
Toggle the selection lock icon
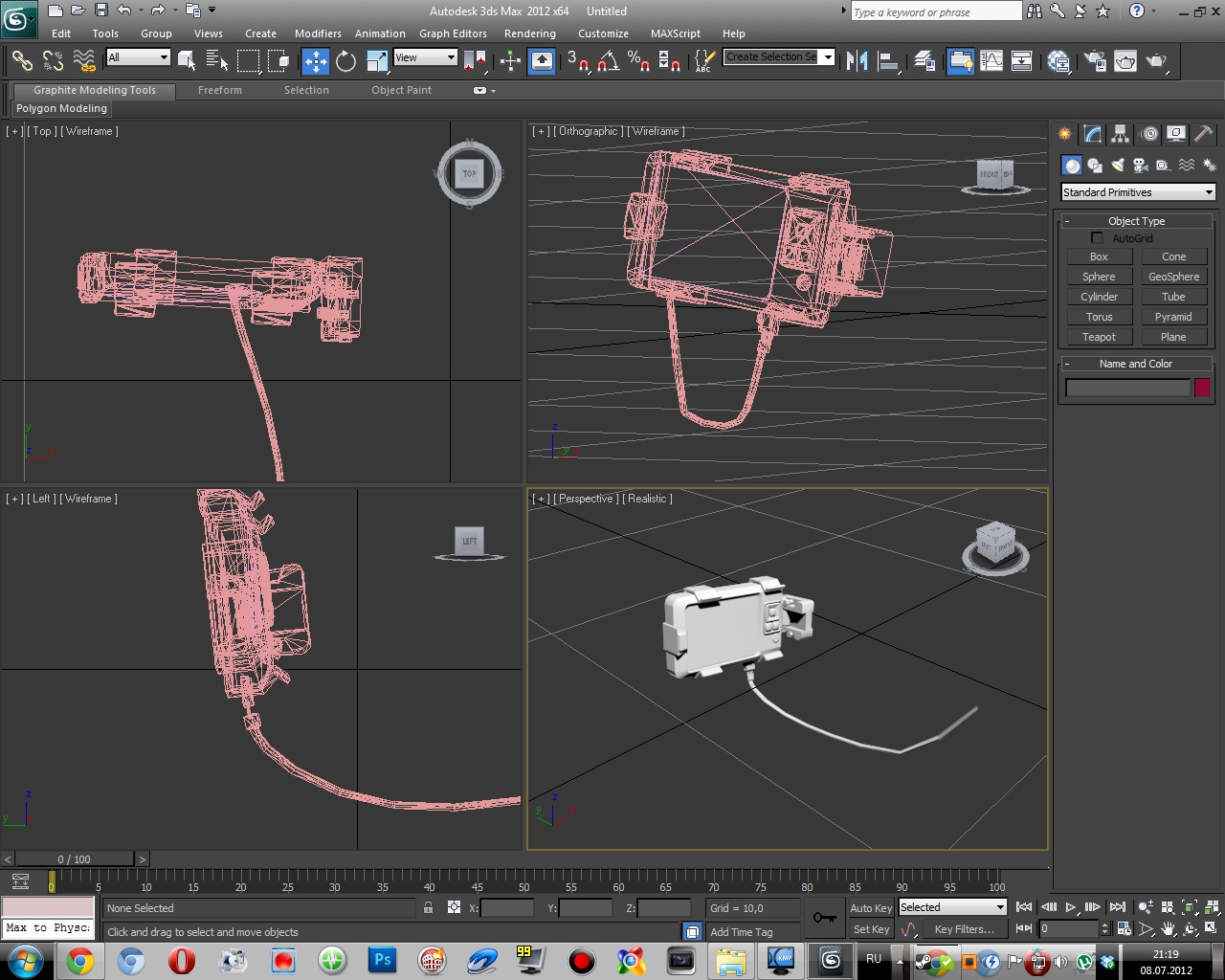(428, 907)
